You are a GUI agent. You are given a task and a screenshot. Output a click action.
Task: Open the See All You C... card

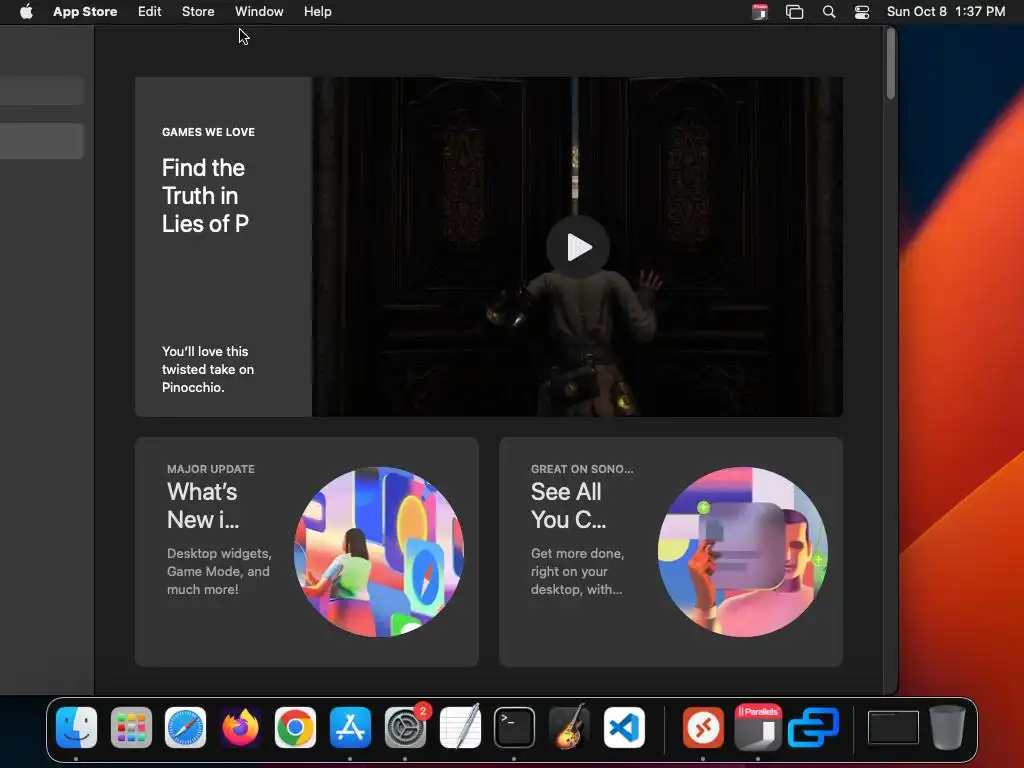point(671,552)
